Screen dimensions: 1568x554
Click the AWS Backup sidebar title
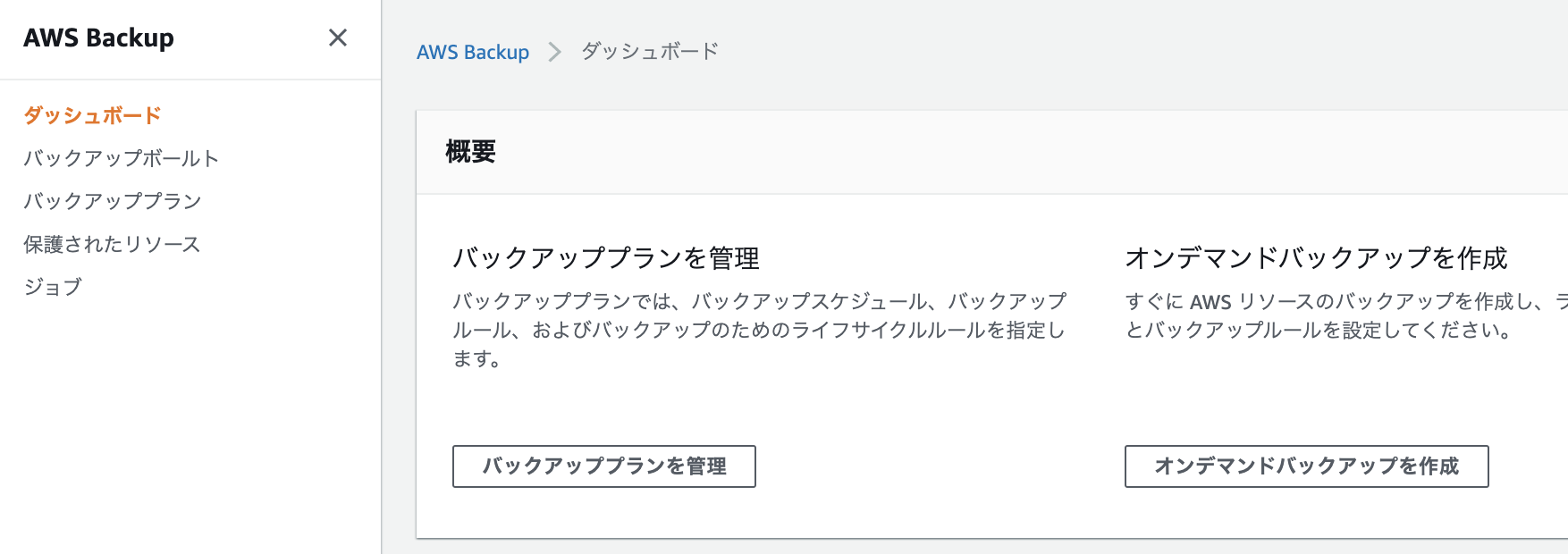click(98, 38)
